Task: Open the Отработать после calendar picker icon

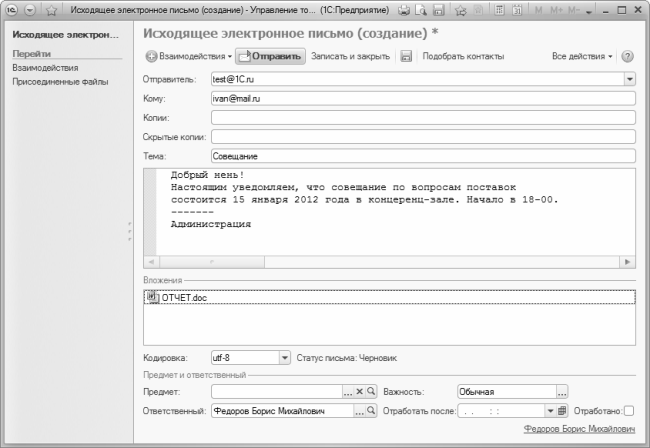Action: click(562, 411)
